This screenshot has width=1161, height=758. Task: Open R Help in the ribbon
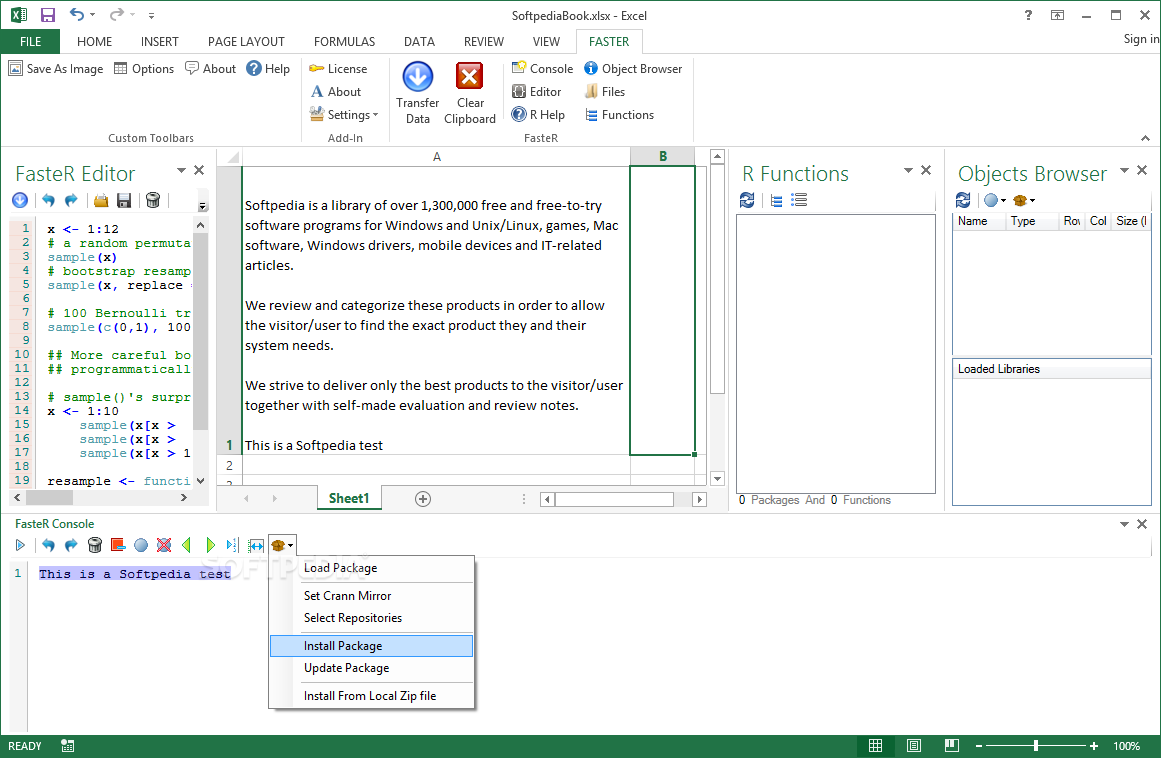(538, 115)
